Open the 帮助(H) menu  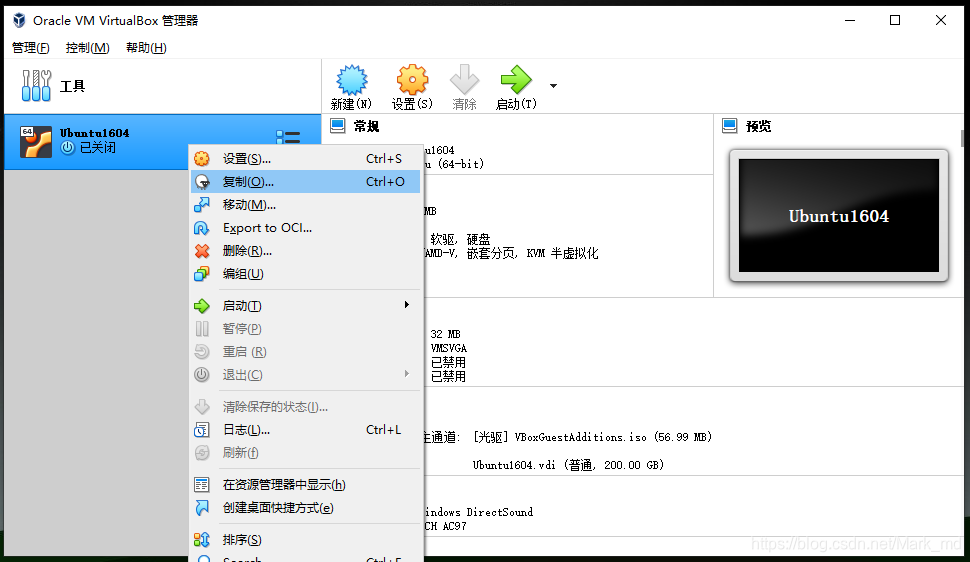146,48
